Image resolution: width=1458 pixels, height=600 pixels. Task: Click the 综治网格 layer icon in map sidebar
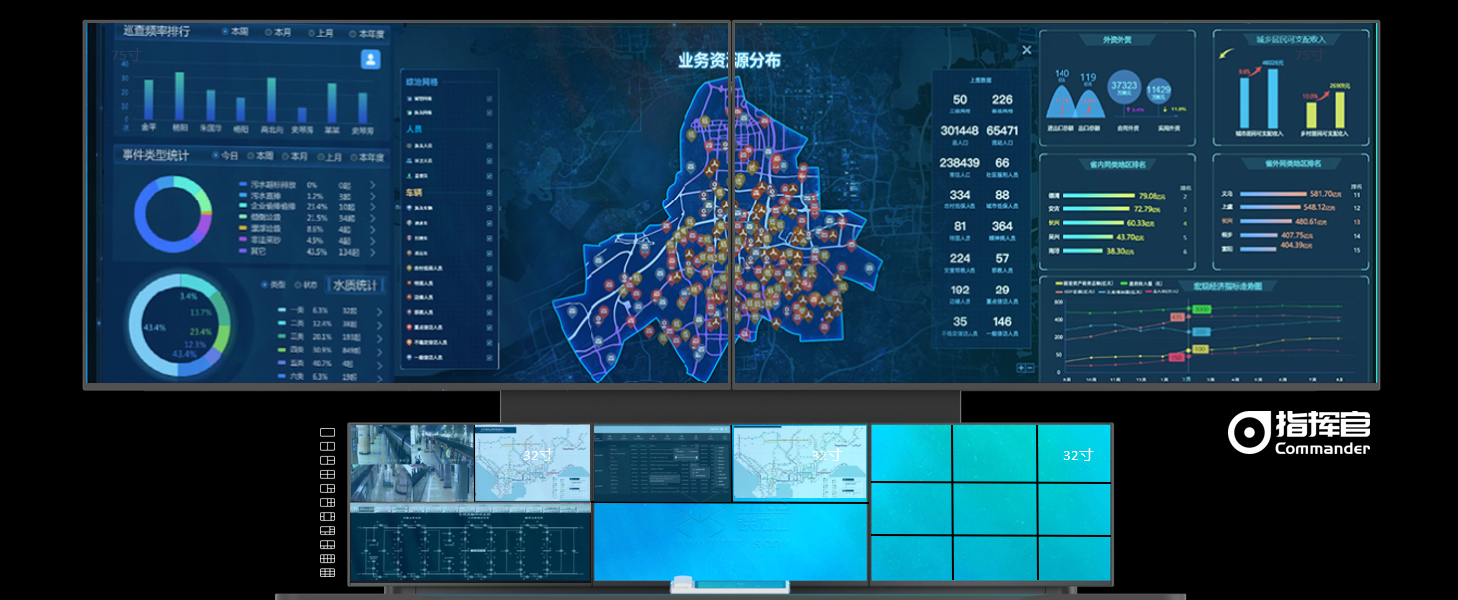tap(421, 80)
